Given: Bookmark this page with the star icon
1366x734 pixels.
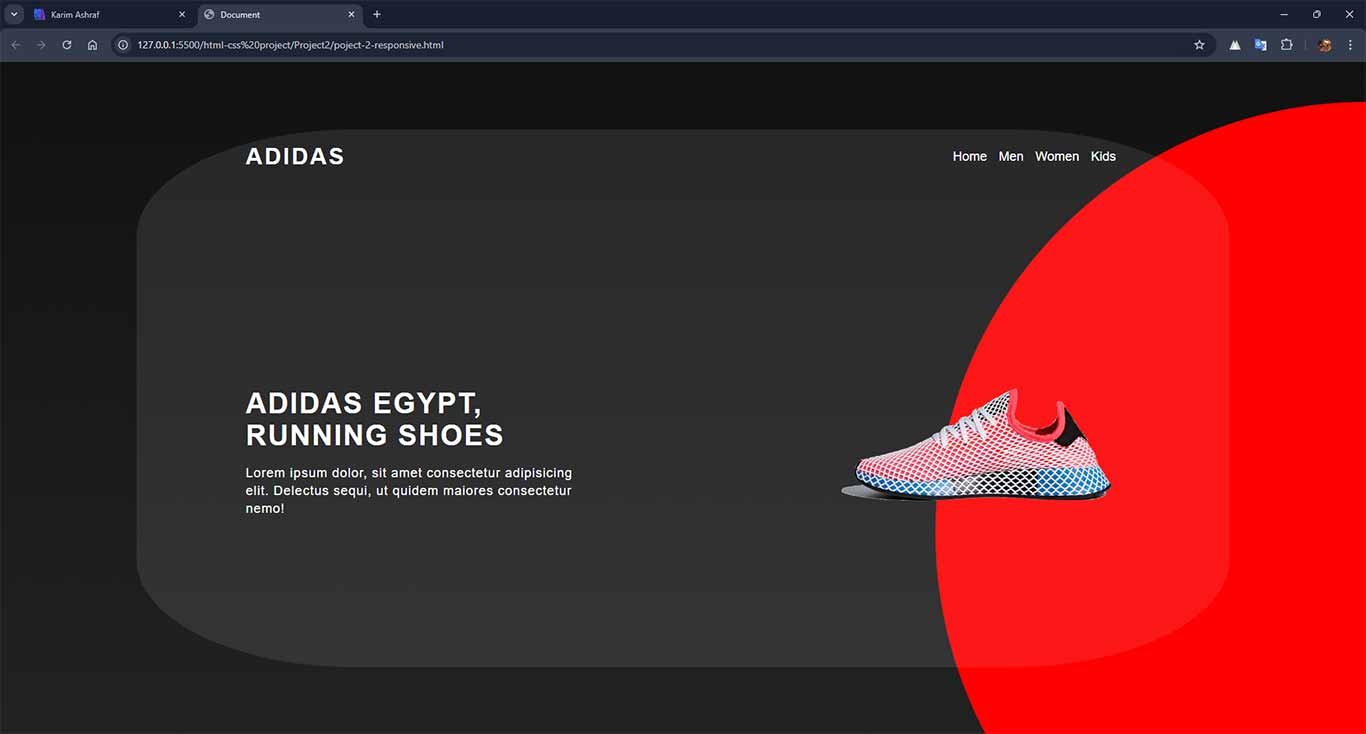Looking at the screenshot, I should coord(1199,45).
